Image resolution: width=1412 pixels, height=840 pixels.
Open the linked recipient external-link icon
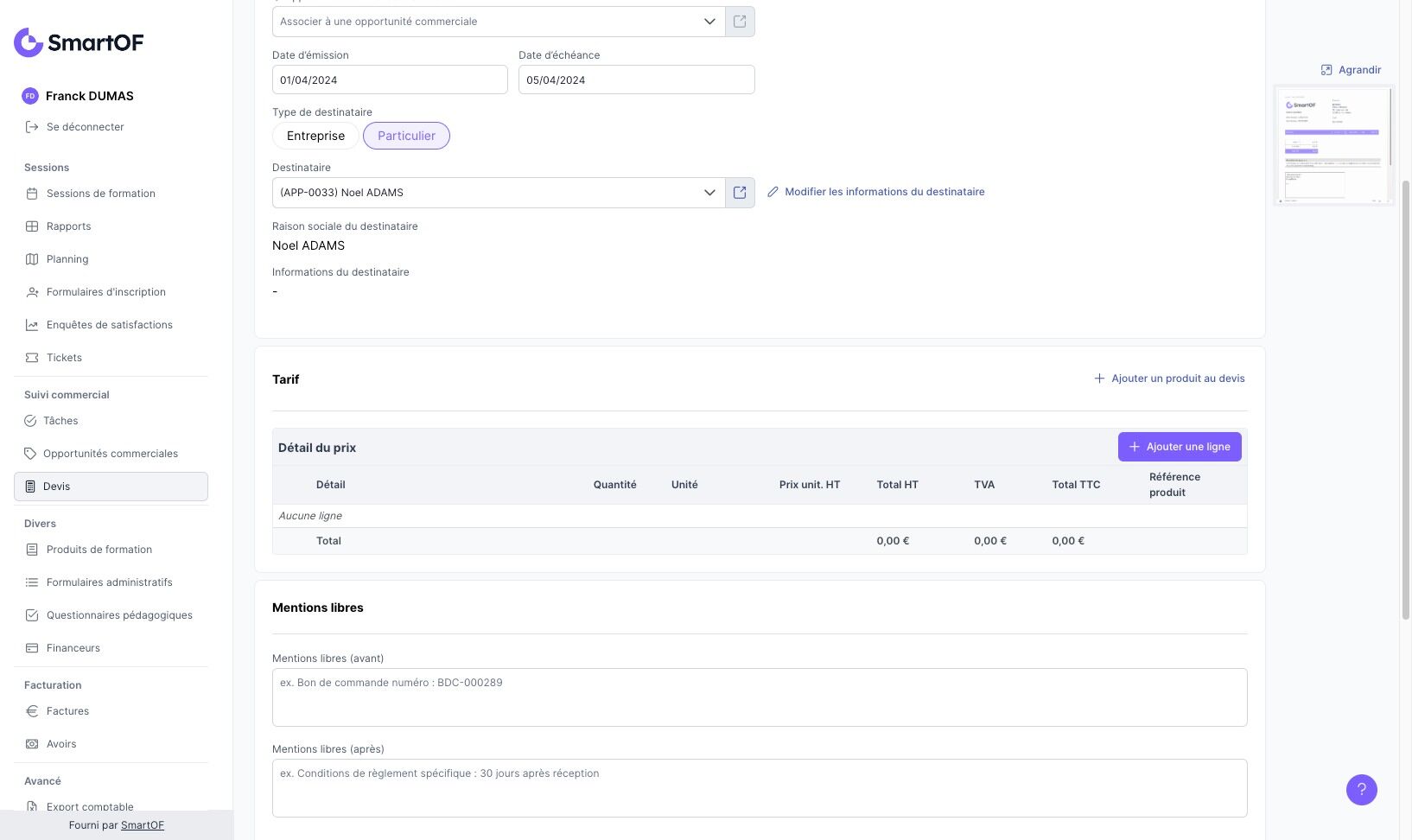tap(740, 193)
